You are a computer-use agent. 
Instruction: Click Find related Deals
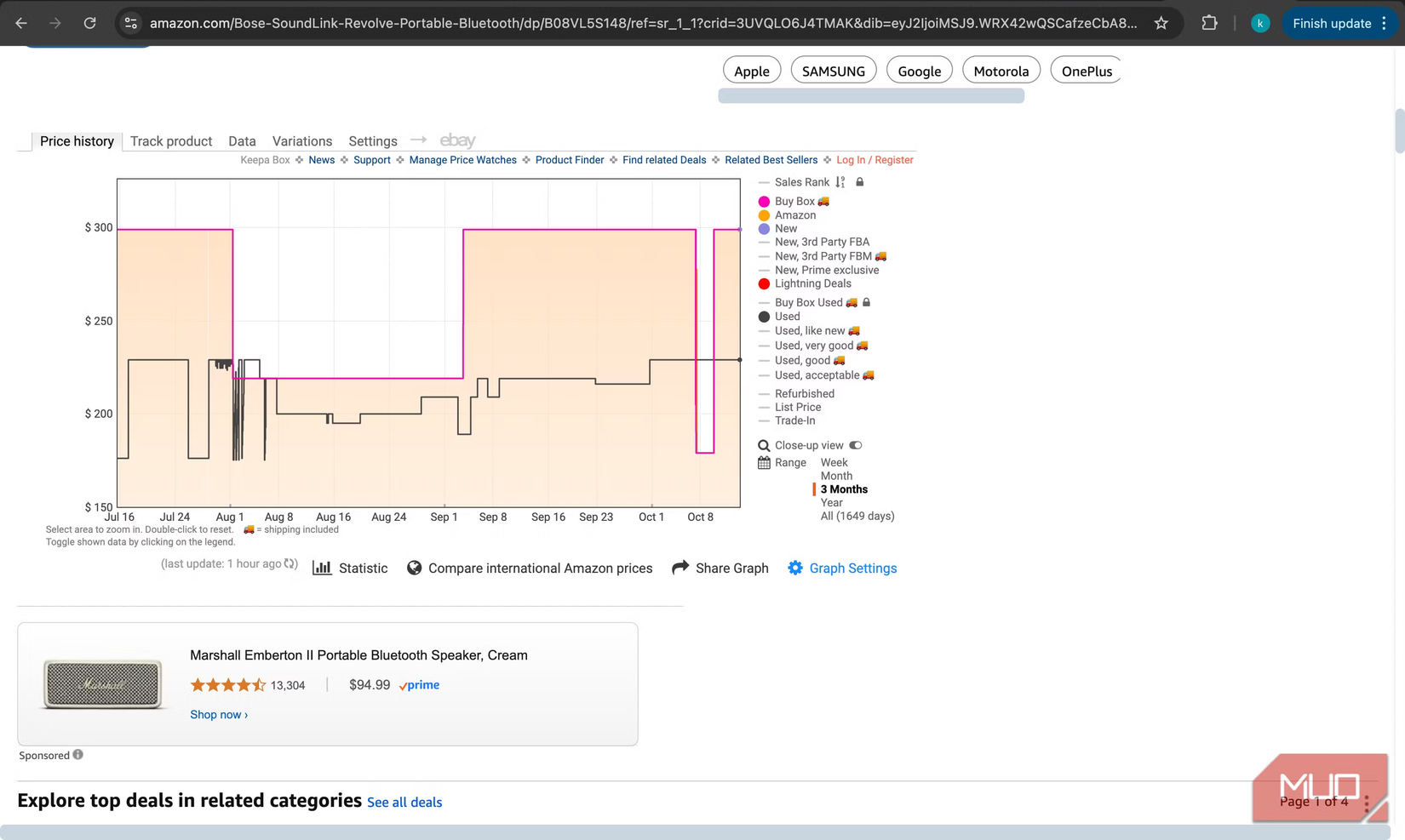pos(664,160)
